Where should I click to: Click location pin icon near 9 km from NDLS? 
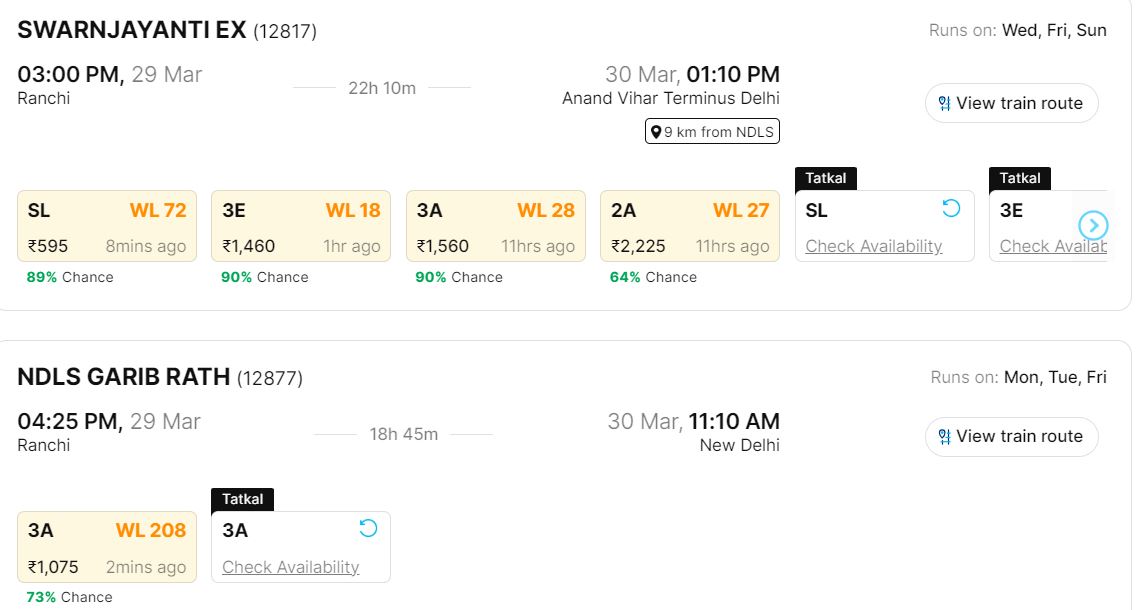[656, 132]
